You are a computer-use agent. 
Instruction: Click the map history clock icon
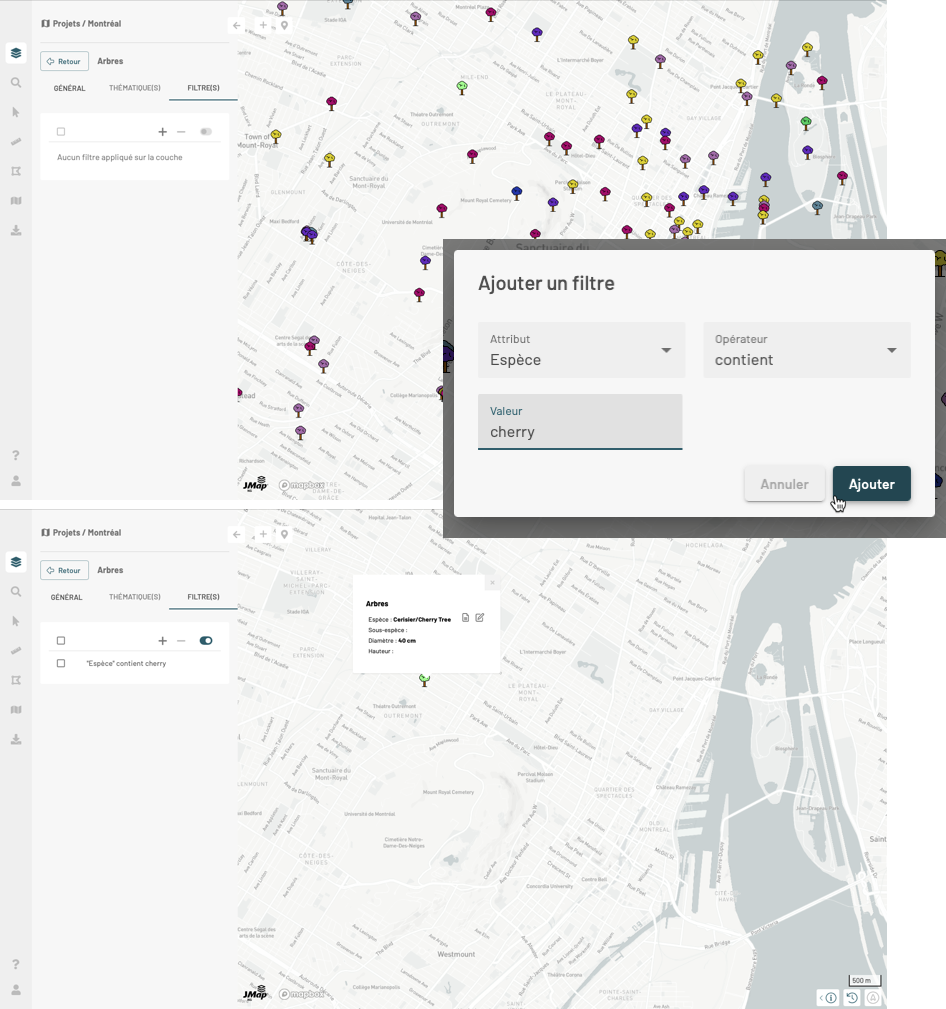click(852, 997)
